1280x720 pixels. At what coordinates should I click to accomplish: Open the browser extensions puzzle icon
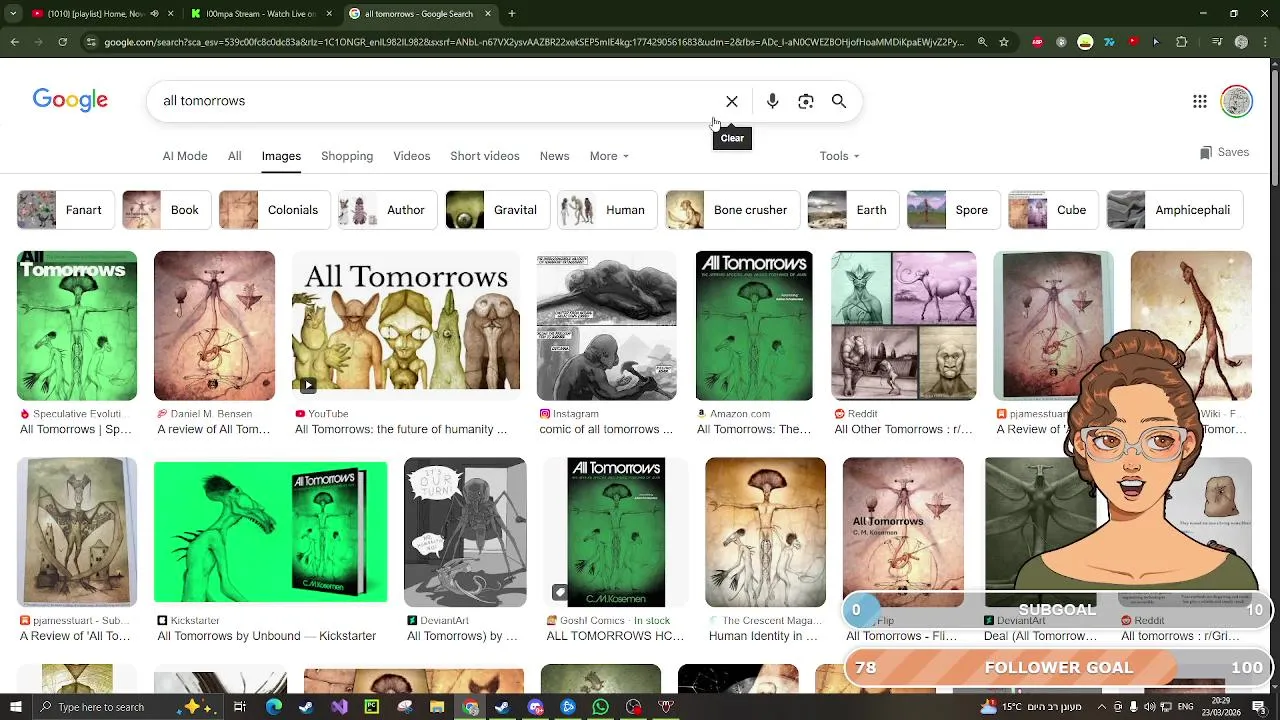(1182, 42)
